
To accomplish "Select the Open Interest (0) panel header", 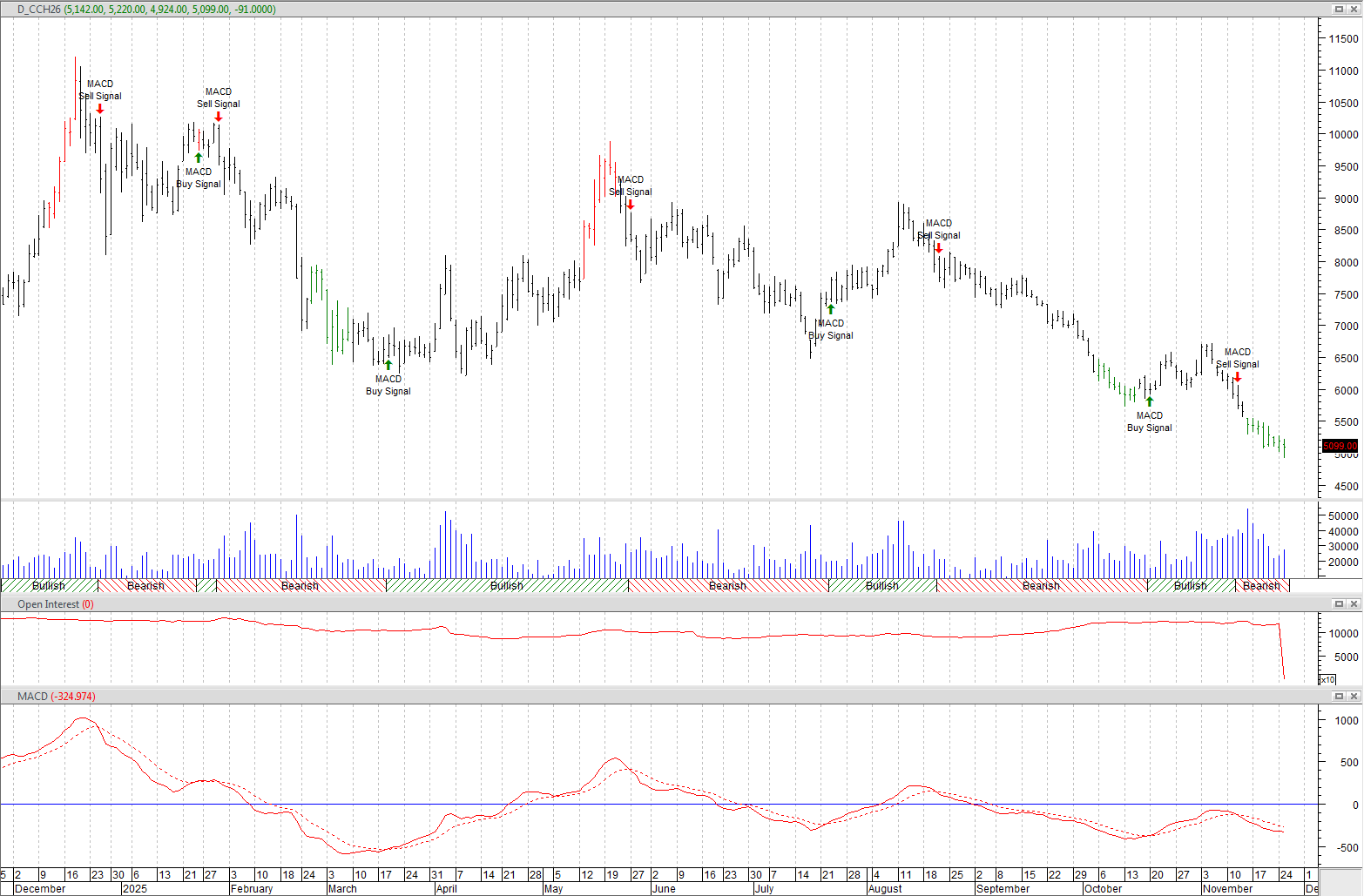I will coord(55,603).
